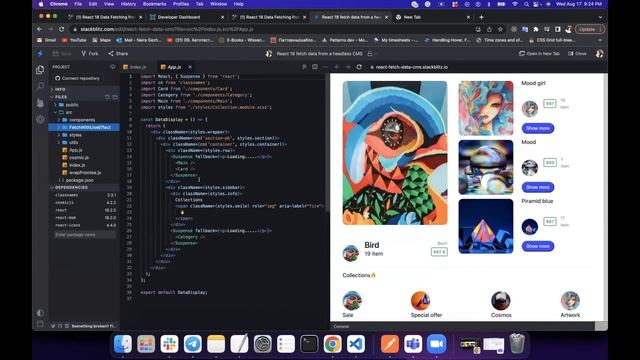Image resolution: width=640 pixels, height=360 pixels.
Task: Click the preview back arrow
Action: pos(337,67)
